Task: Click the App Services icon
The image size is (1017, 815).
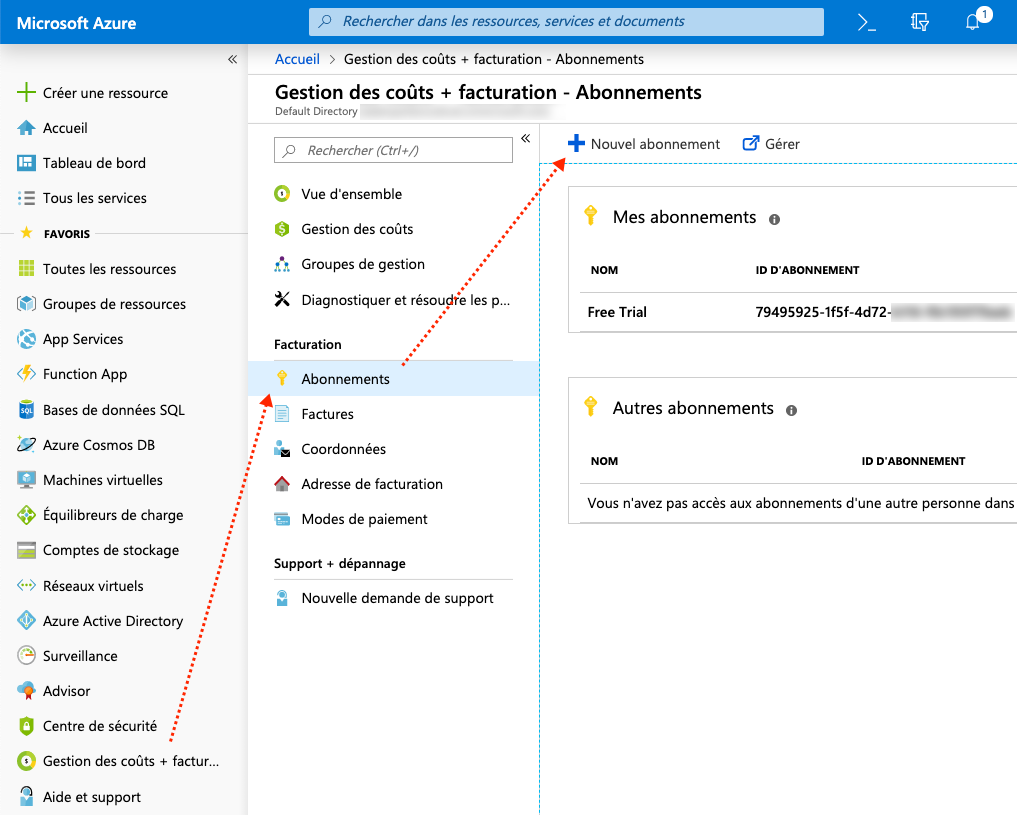Action: pos(26,338)
